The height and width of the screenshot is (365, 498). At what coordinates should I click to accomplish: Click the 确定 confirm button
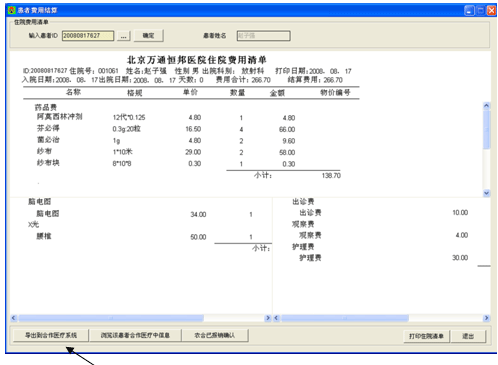pyautogui.click(x=148, y=36)
